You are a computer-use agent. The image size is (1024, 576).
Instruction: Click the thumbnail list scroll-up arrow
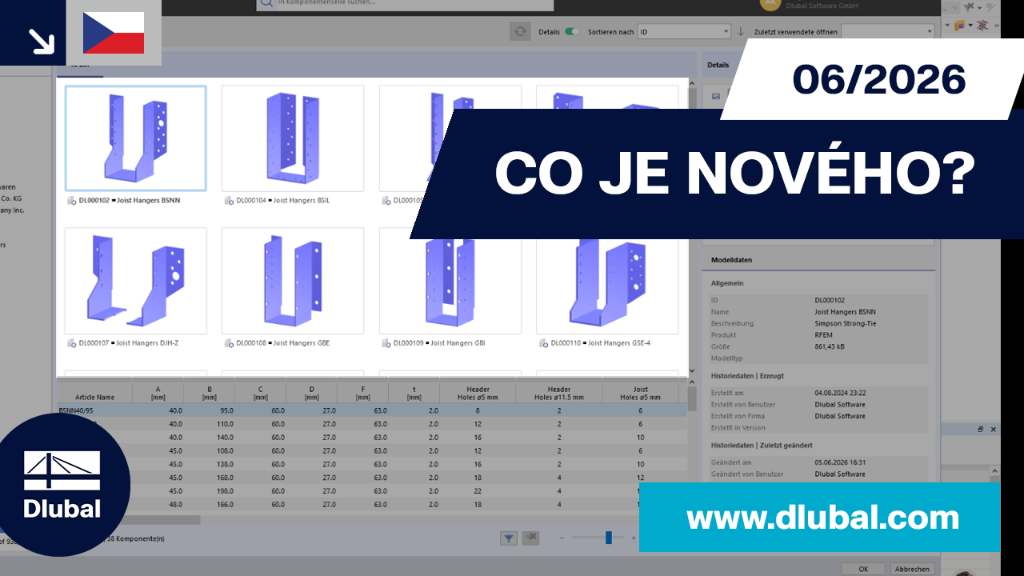[x=692, y=84]
